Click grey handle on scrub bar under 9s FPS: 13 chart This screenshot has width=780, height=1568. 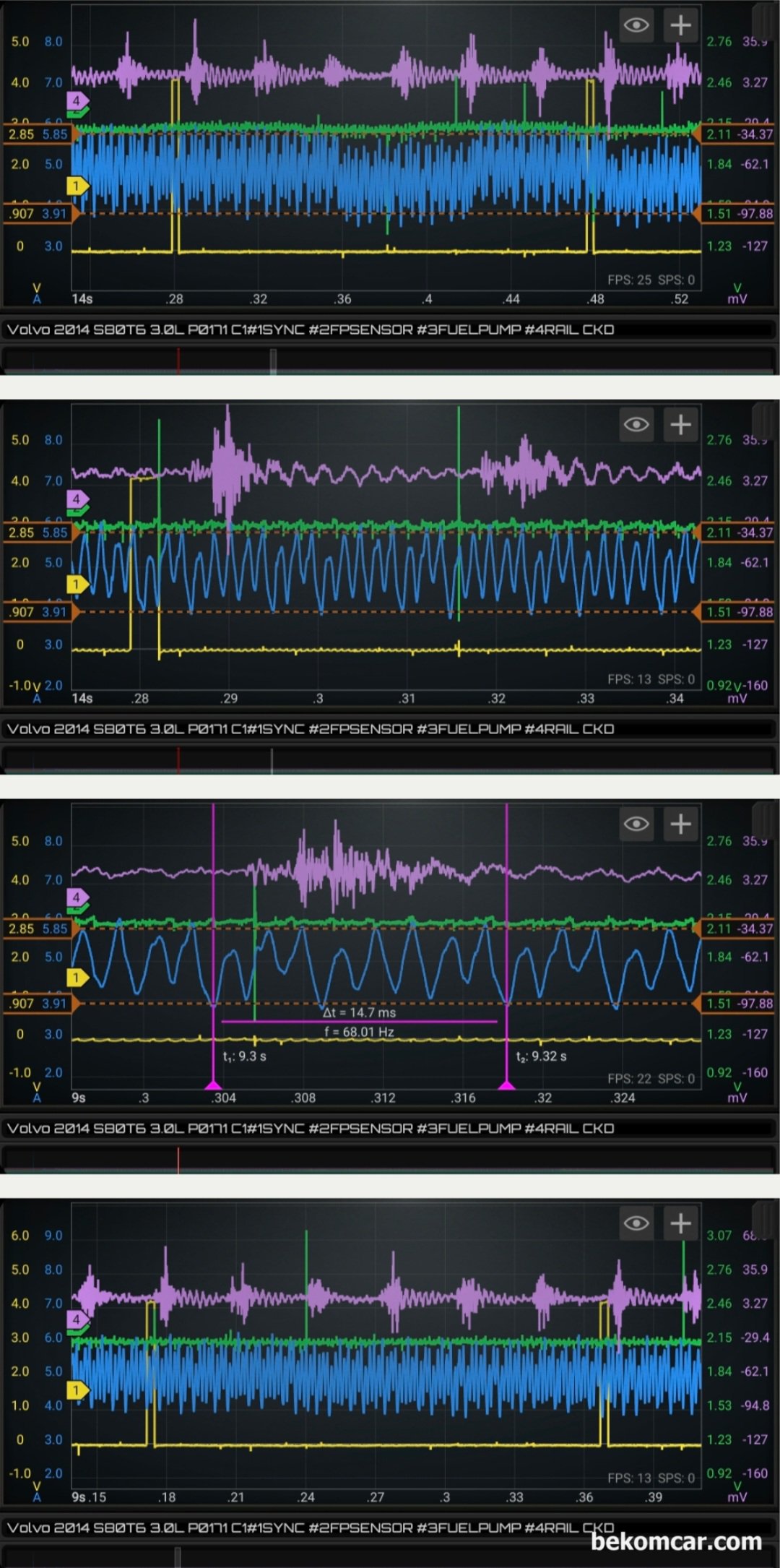point(178,1556)
